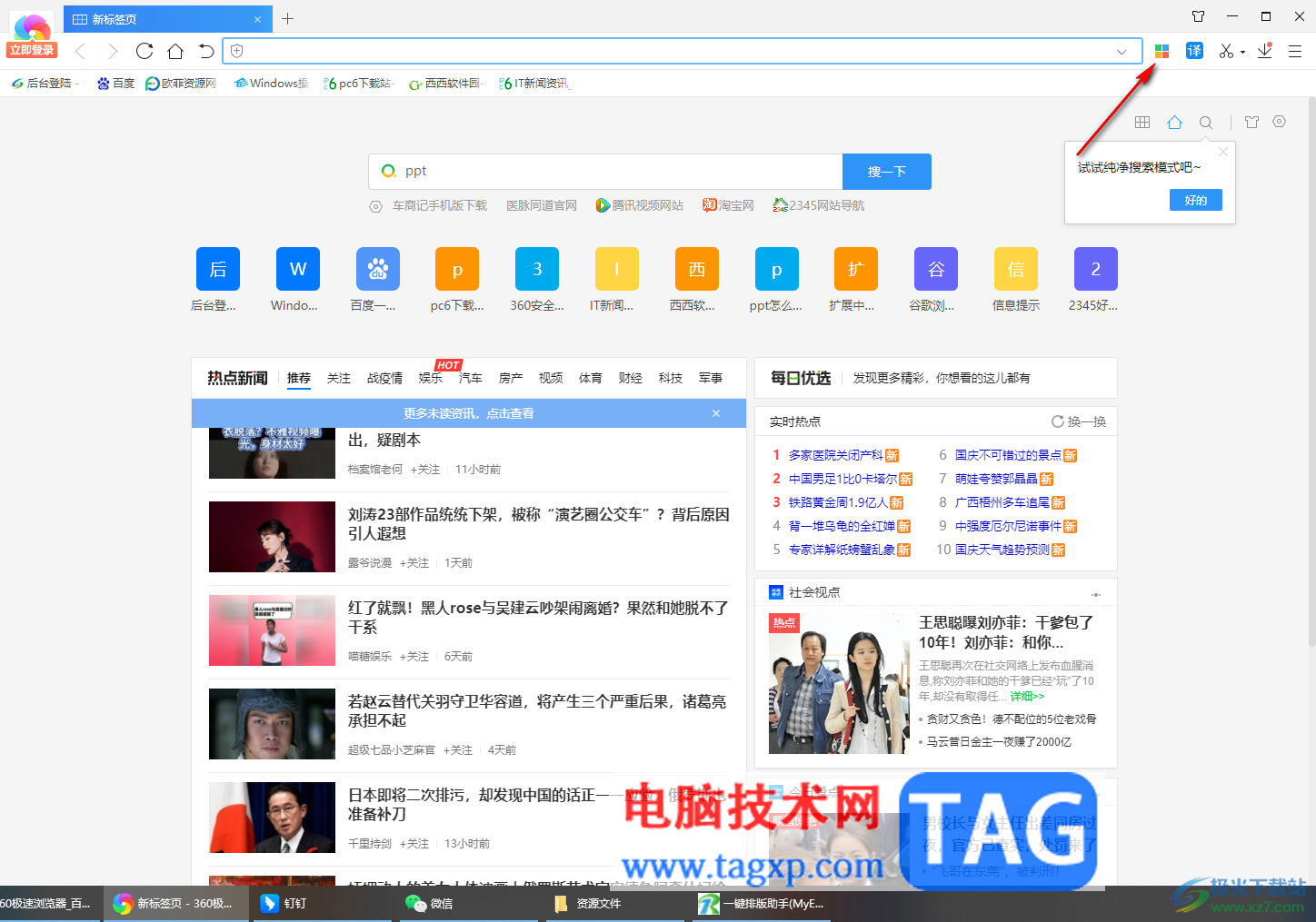The height and width of the screenshot is (922, 1316).
Task: Go back with the back arrow
Action: click(81, 51)
